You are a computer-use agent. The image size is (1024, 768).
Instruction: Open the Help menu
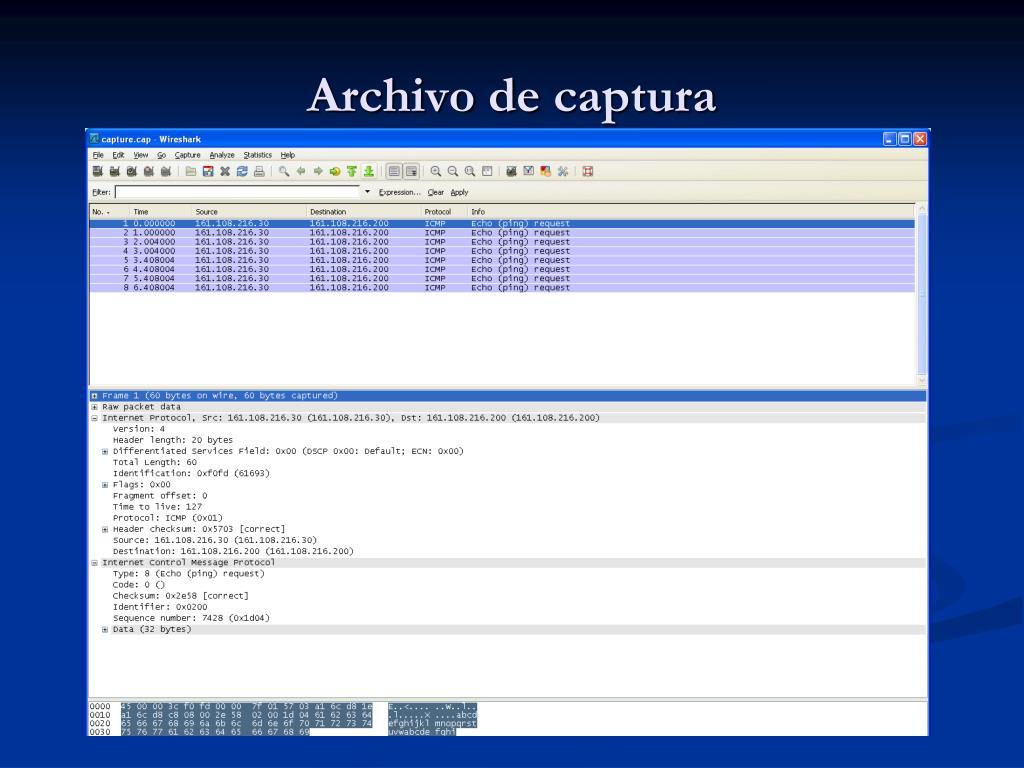point(288,155)
